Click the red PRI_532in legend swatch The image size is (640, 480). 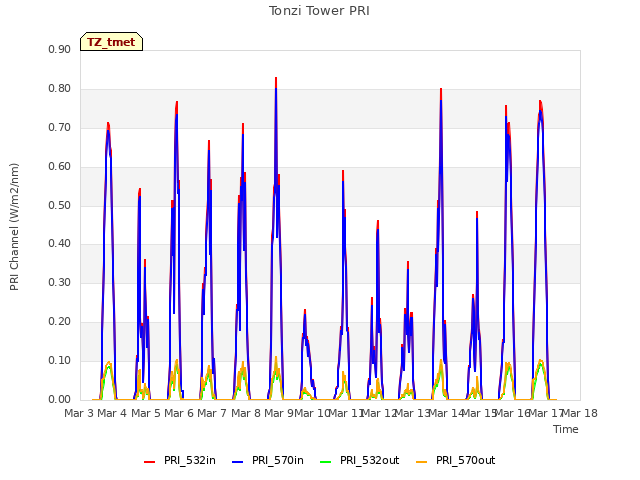click(x=149, y=461)
